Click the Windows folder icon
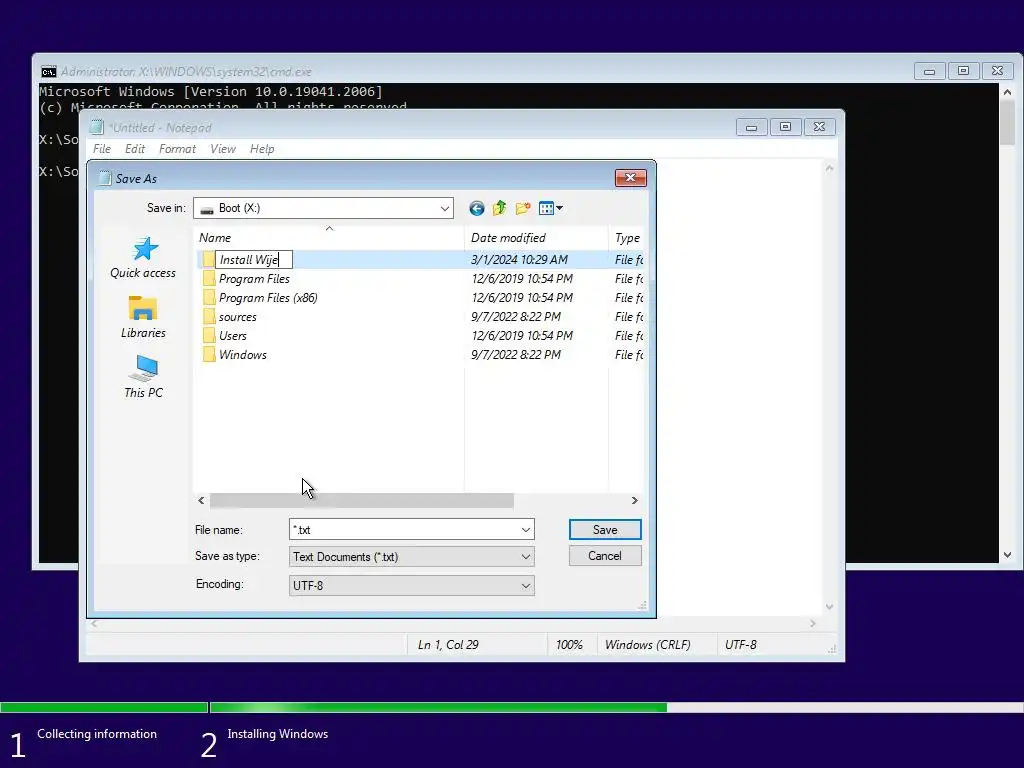This screenshot has height=768, width=1024. pos(208,355)
